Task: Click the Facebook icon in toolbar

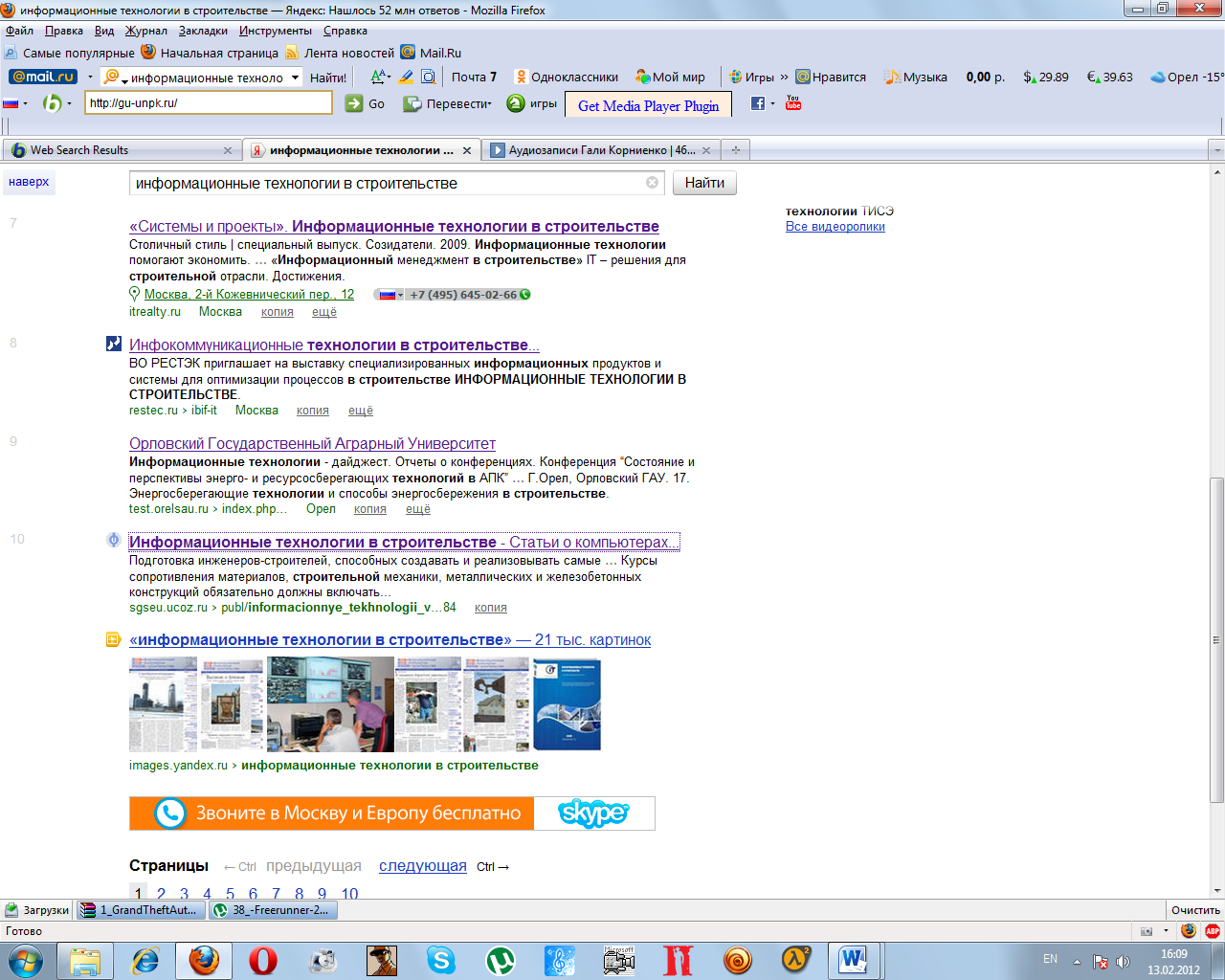Action: (x=758, y=103)
